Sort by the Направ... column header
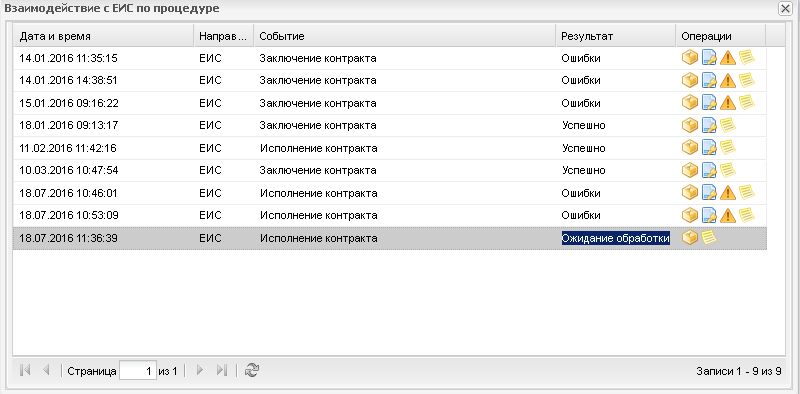This screenshot has height=394, width=800. [223, 36]
